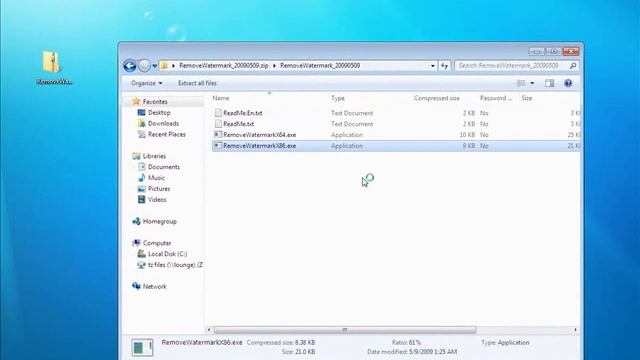This screenshot has width=640, height=360.
Task: Close the Explorer window
Action: 571,51
